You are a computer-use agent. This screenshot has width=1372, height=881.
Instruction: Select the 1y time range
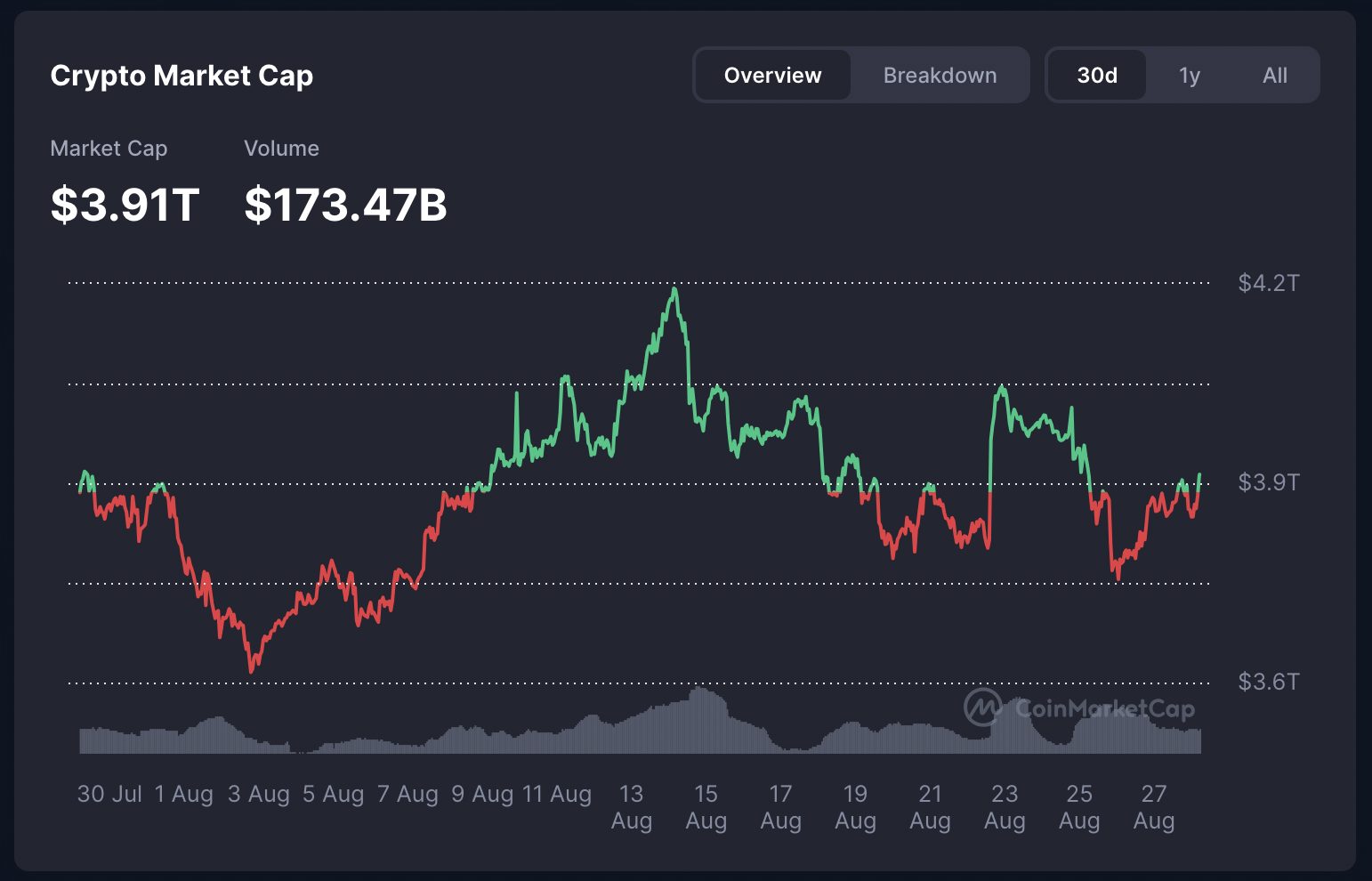tap(1190, 76)
